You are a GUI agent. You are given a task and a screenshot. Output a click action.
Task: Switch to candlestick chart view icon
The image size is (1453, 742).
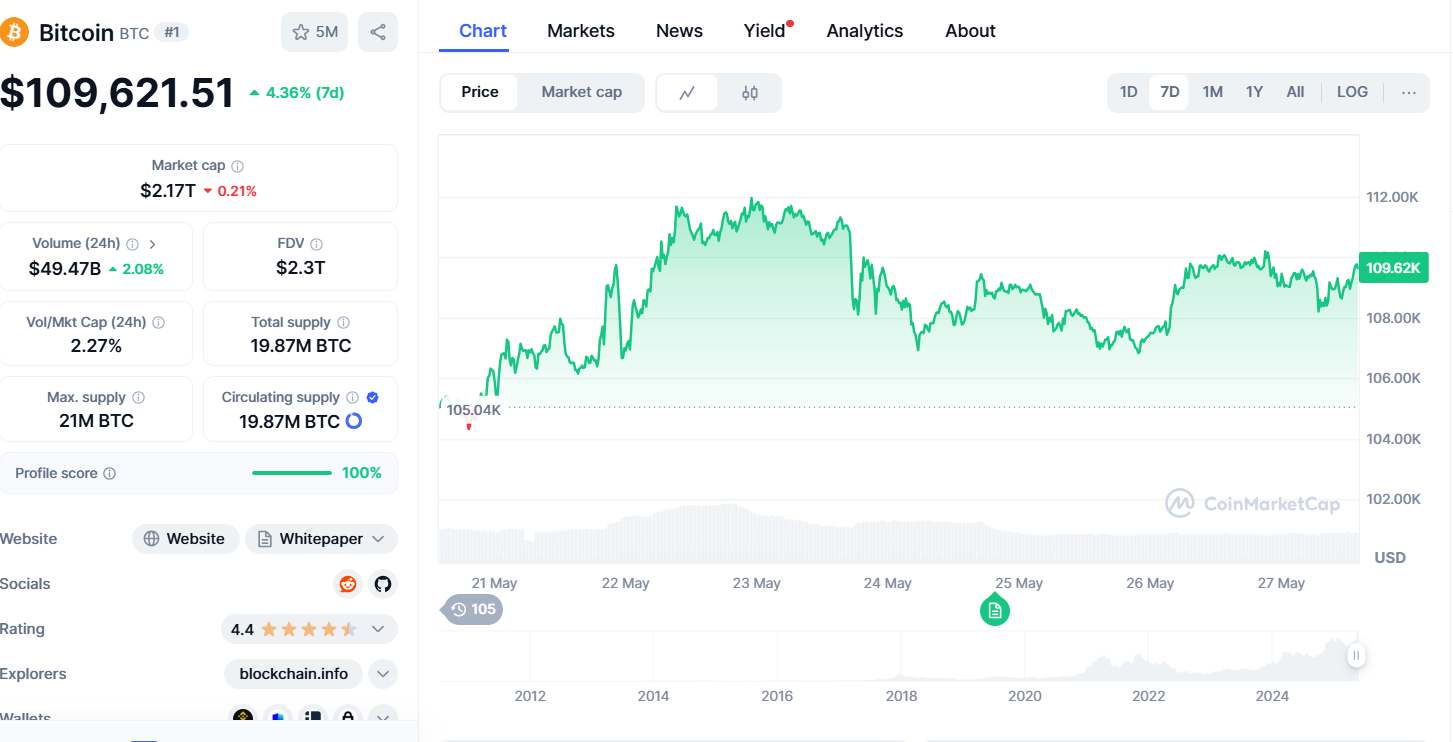click(750, 93)
